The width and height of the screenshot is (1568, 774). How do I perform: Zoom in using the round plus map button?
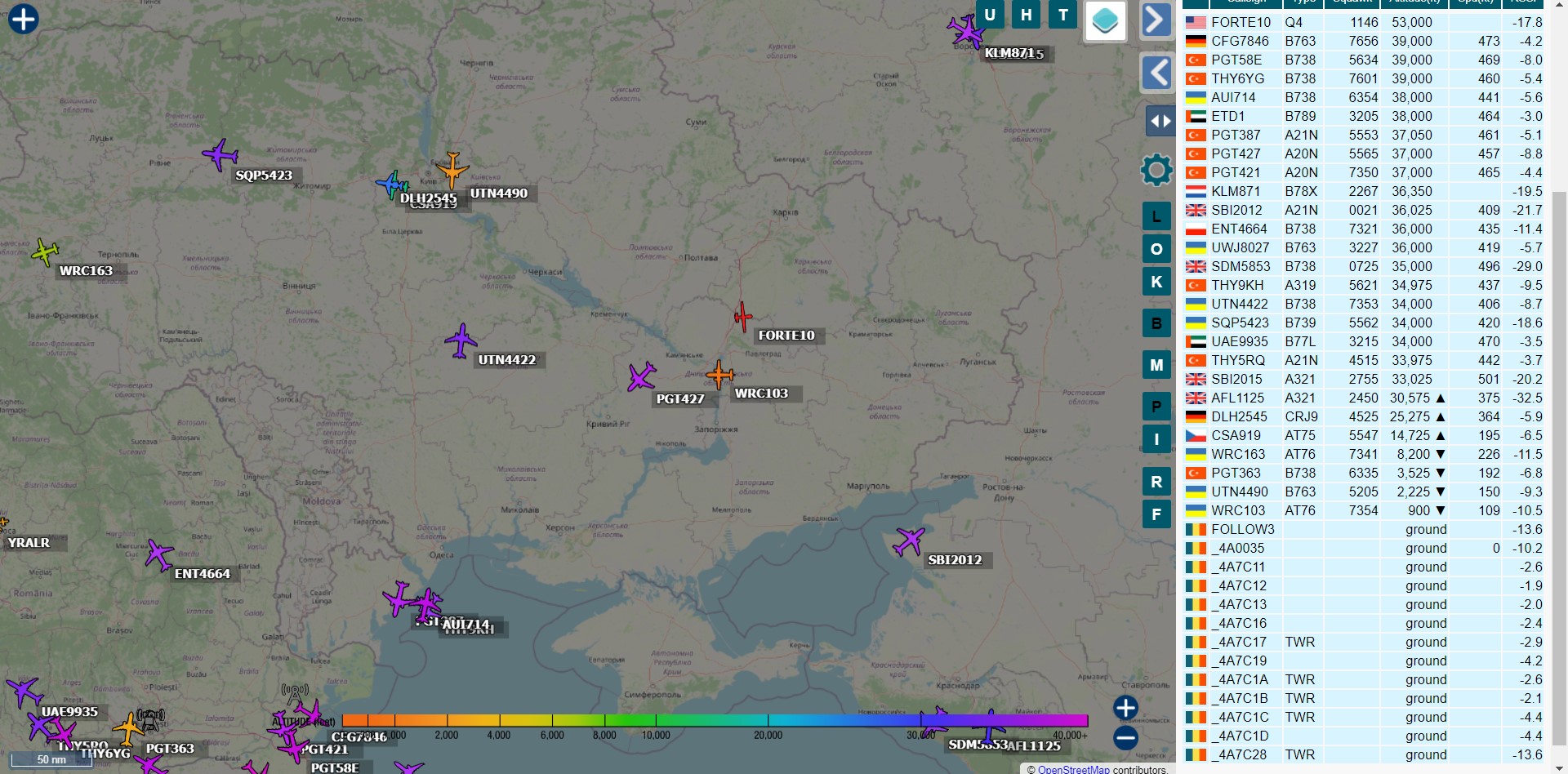pyautogui.click(x=1125, y=708)
